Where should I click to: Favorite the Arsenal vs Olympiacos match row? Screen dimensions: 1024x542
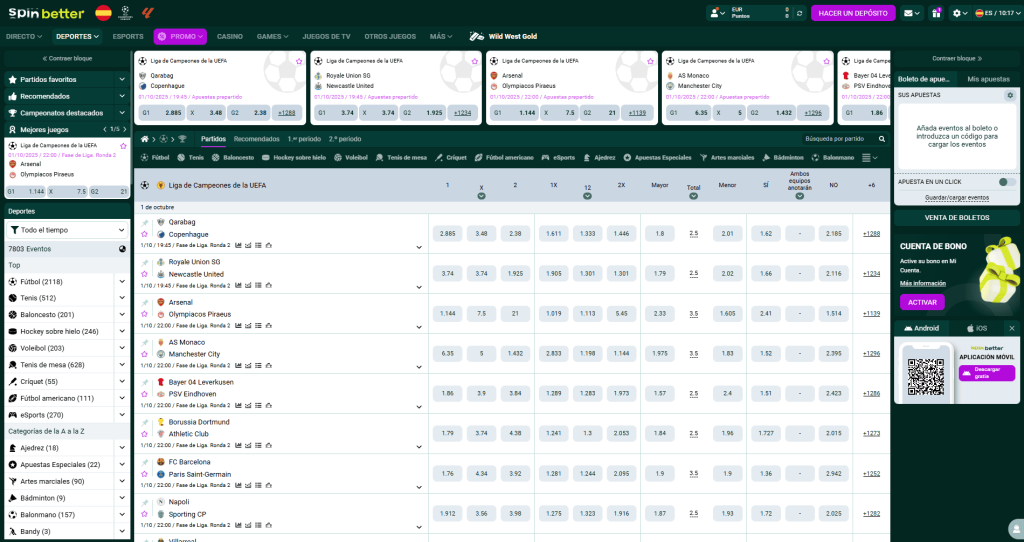(145, 313)
